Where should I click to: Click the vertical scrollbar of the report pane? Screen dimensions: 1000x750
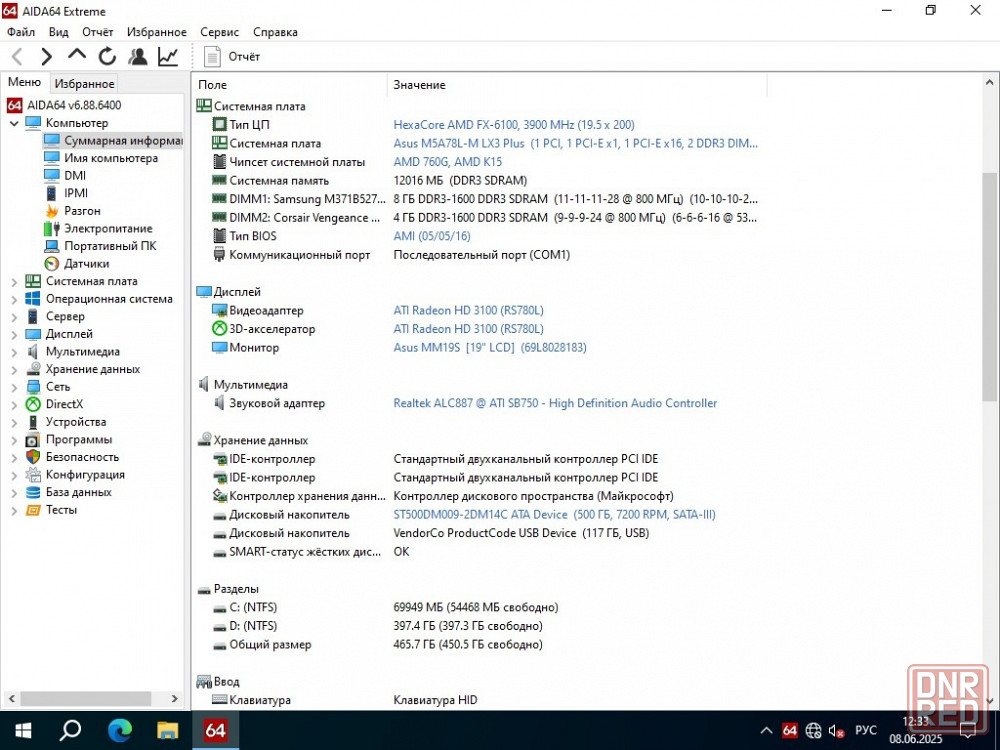point(989,287)
